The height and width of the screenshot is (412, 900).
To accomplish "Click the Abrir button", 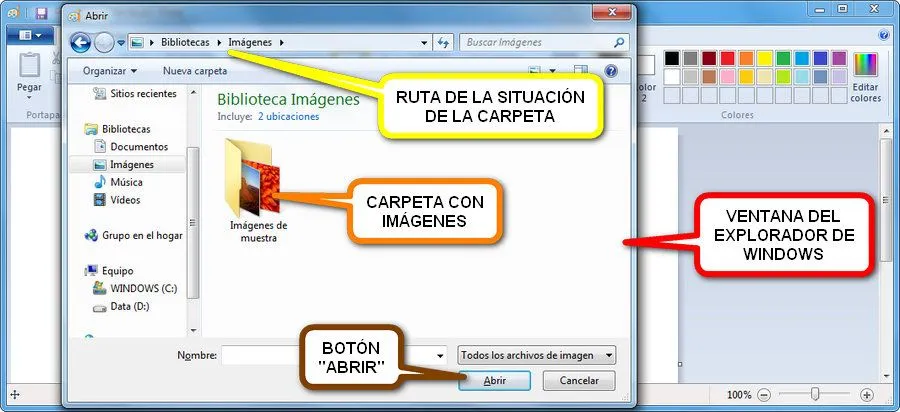I will (495, 380).
